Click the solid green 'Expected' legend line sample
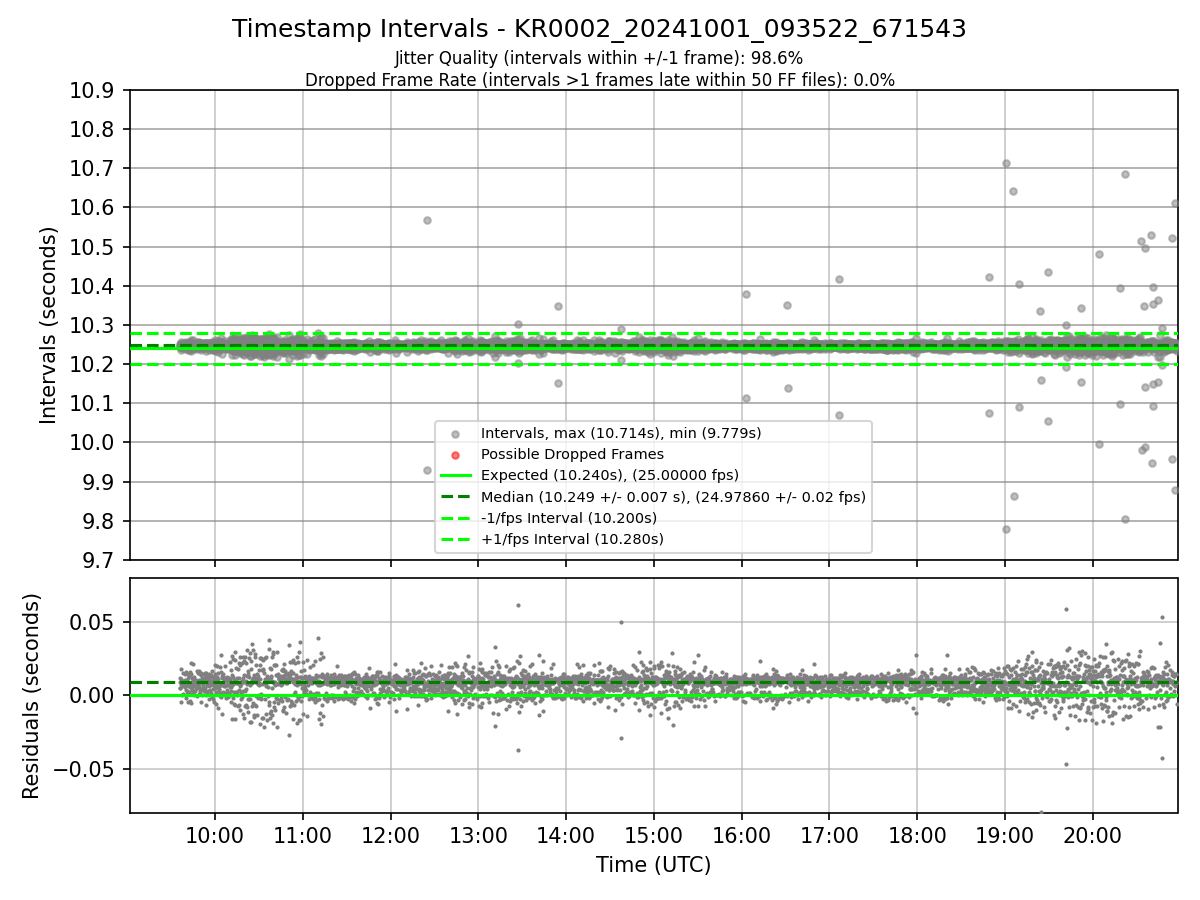This screenshot has width=1200, height=900. (x=455, y=475)
